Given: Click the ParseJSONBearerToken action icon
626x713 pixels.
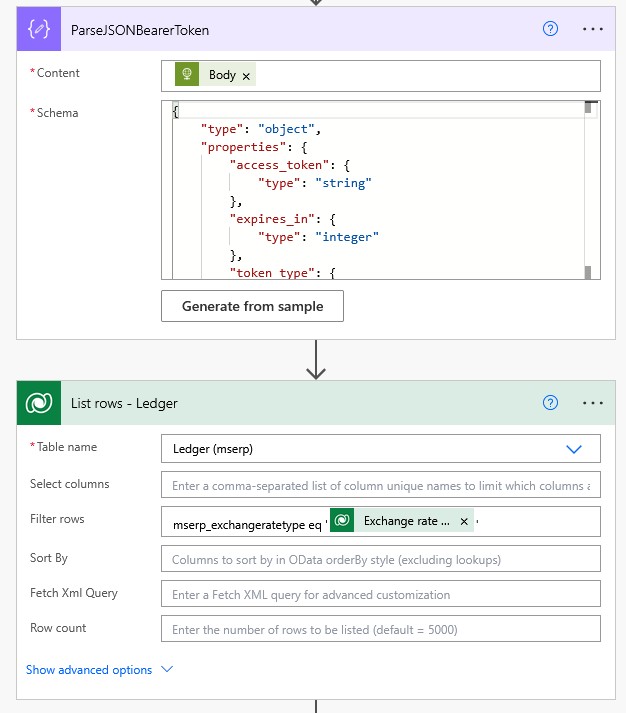Looking at the screenshot, I should point(39,29).
